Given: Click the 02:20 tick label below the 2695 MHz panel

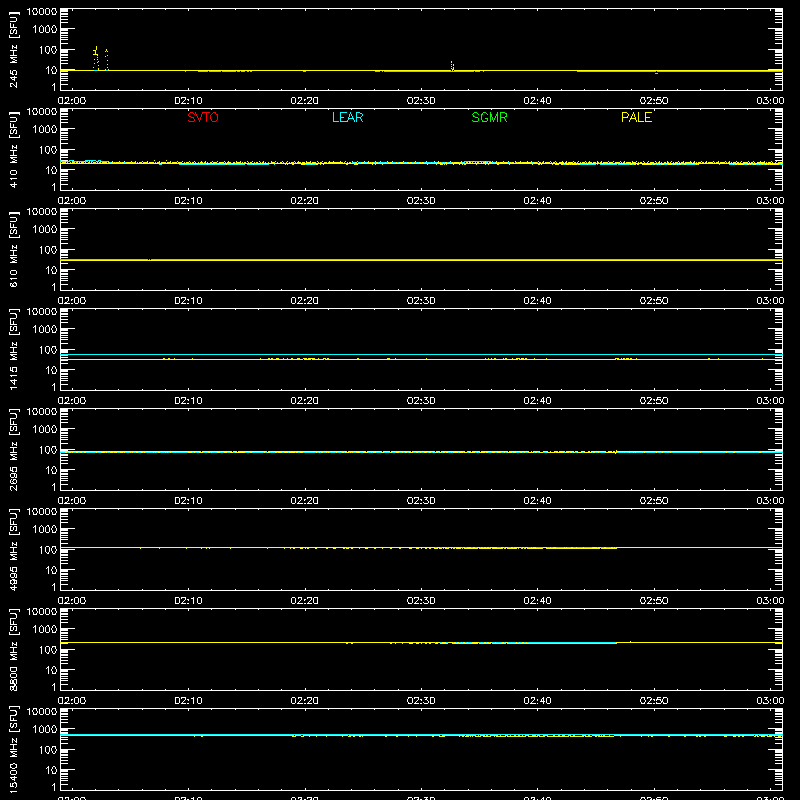Looking at the screenshot, I should (x=305, y=501).
